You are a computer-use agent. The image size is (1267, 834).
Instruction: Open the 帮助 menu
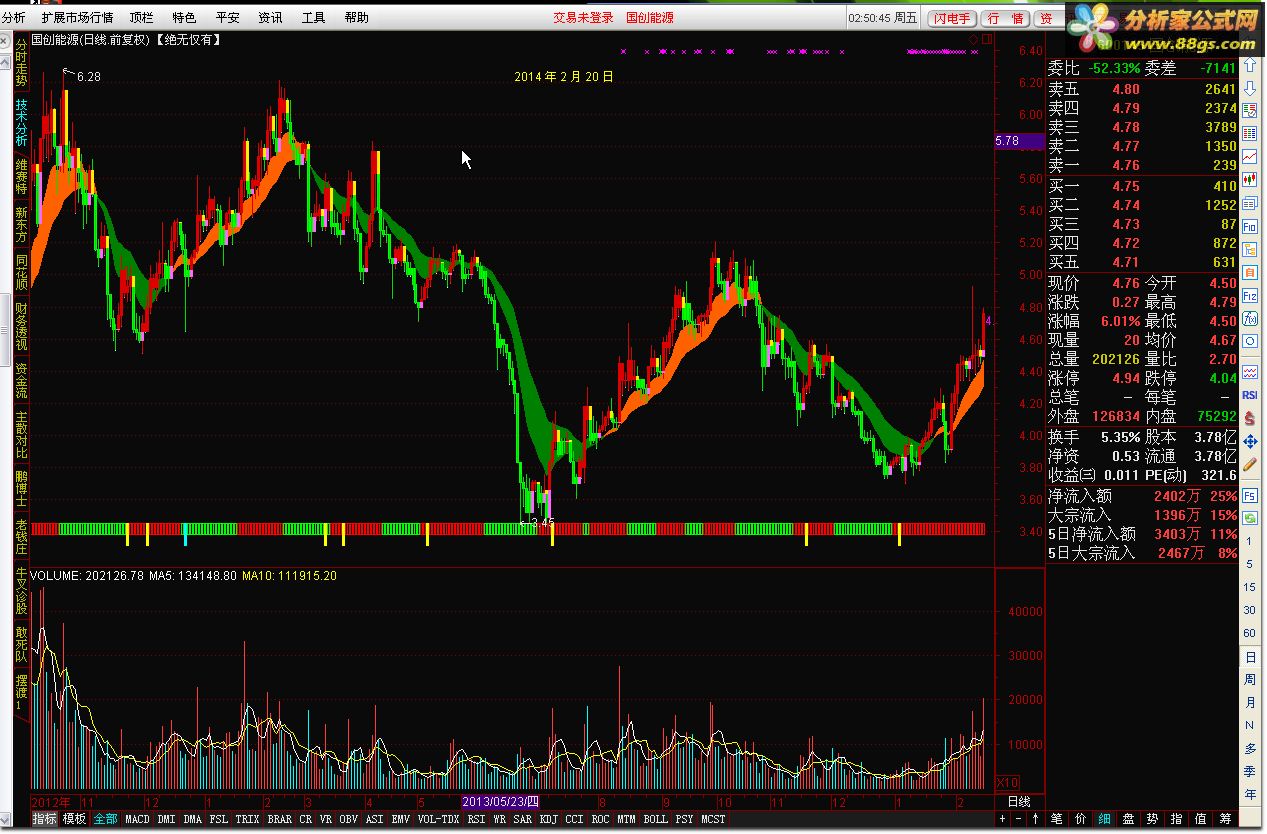pos(356,17)
